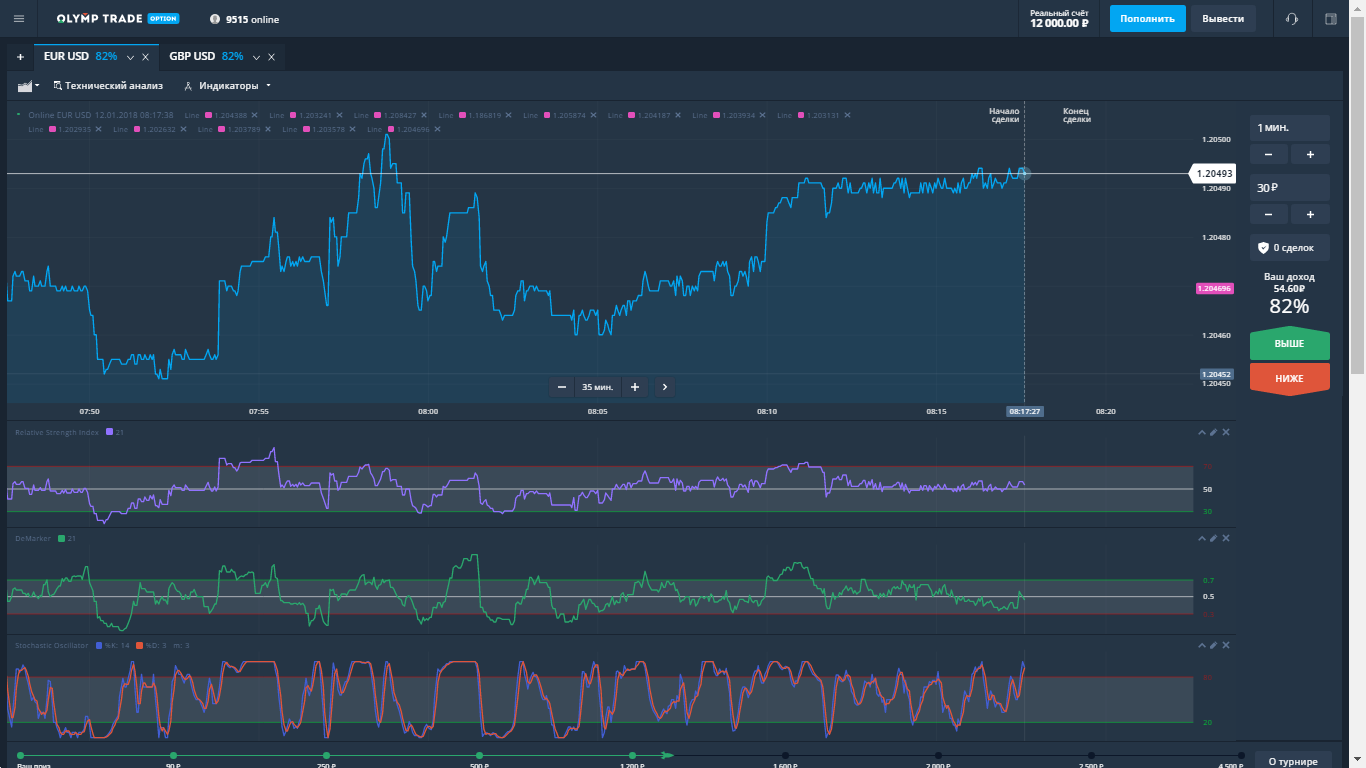The height and width of the screenshot is (768, 1366).
Task: View the 0 сделок trades indicator
Action: pyautogui.click(x=1290, y=247)
